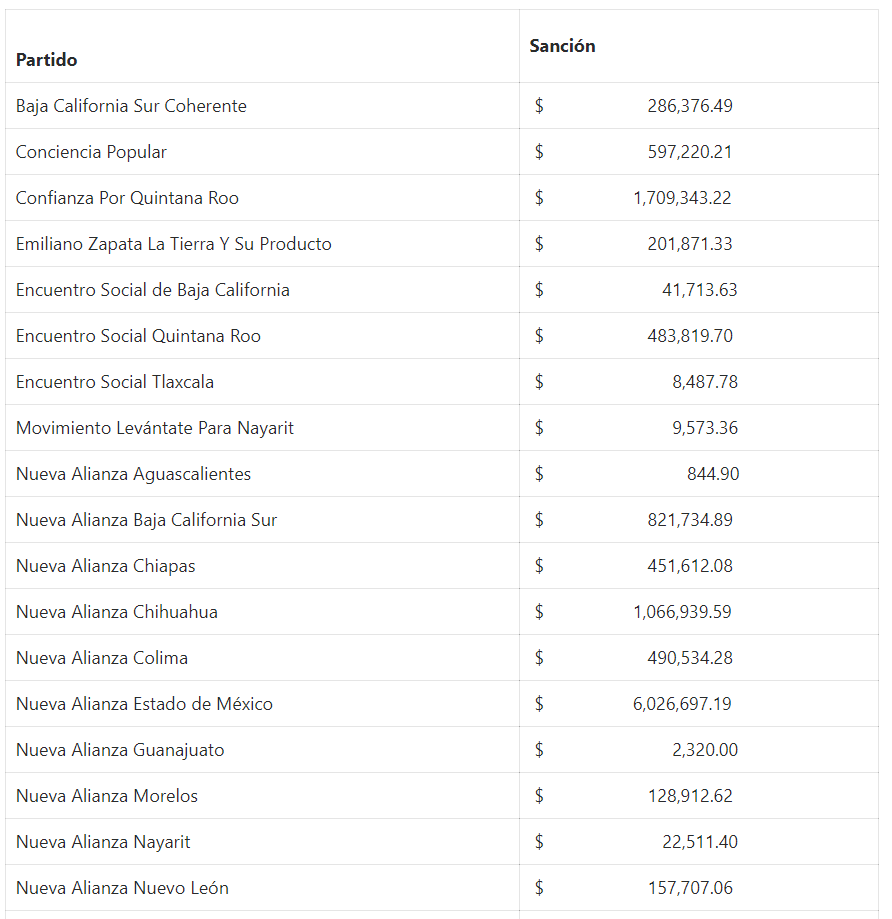Select the Baja California Sur Coherente cell
892x919 pixels.
tap(131, 106)
